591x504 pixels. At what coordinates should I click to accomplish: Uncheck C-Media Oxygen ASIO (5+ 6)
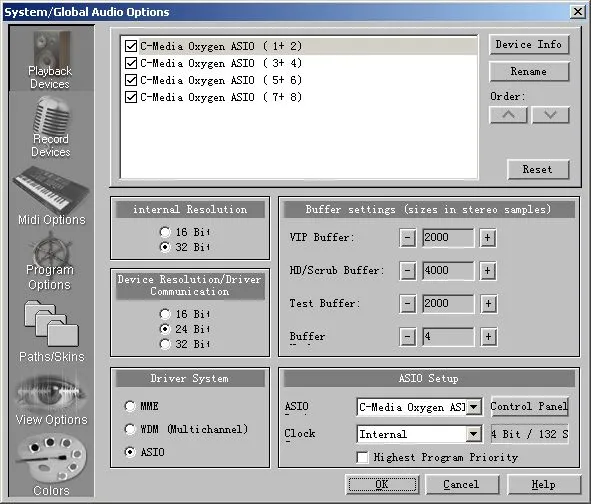tap(131, 80)
